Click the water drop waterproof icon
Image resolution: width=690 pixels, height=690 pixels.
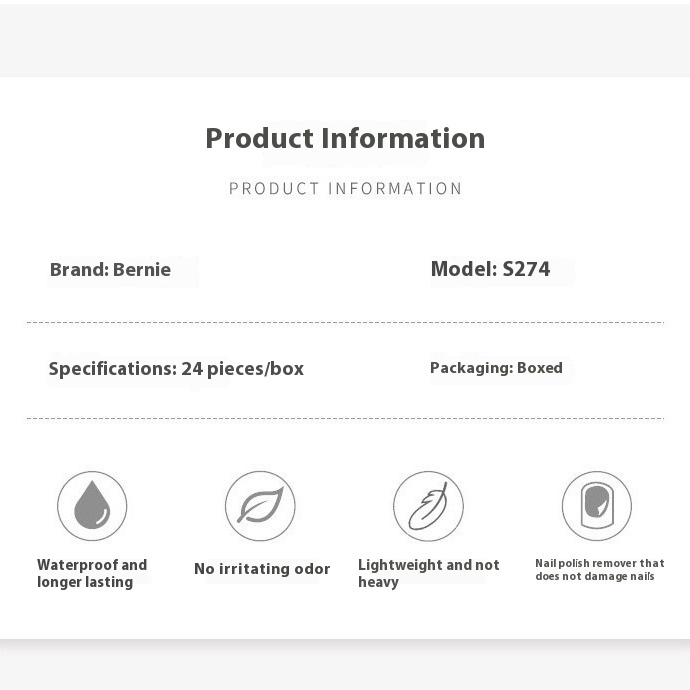coord(92,506)
